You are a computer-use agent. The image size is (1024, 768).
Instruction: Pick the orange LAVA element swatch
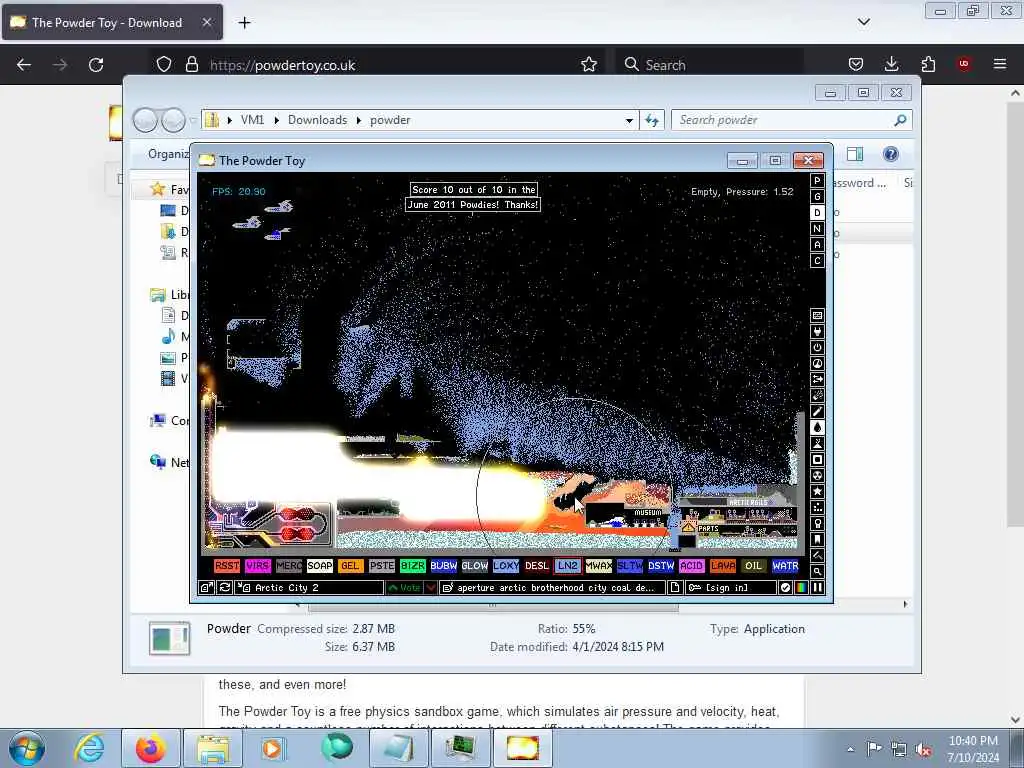coord(723,566)
